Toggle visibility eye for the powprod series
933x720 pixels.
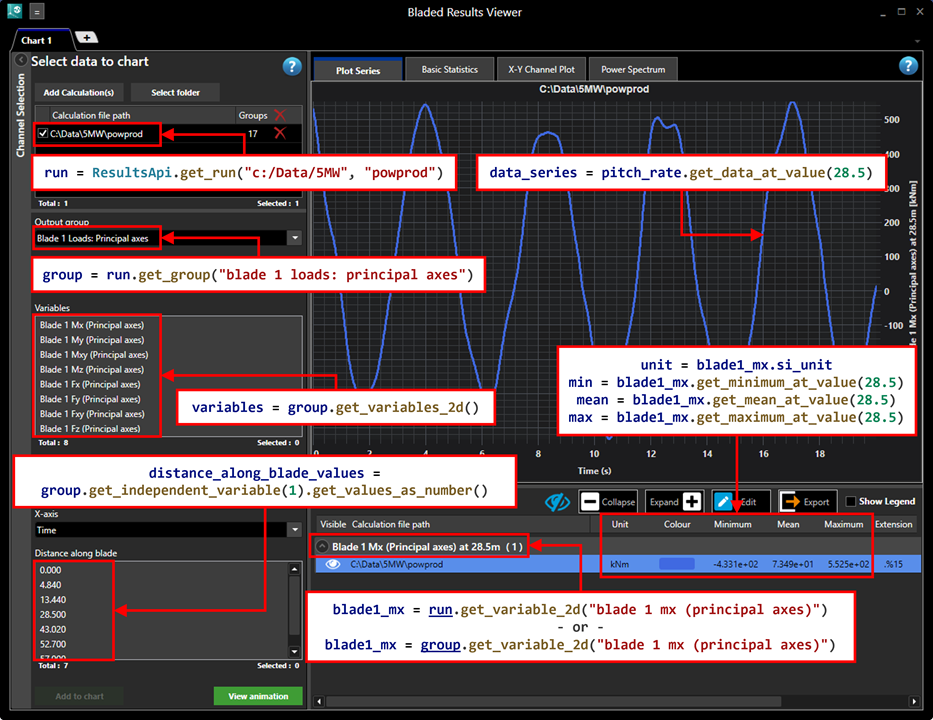[x=333, y=565]
